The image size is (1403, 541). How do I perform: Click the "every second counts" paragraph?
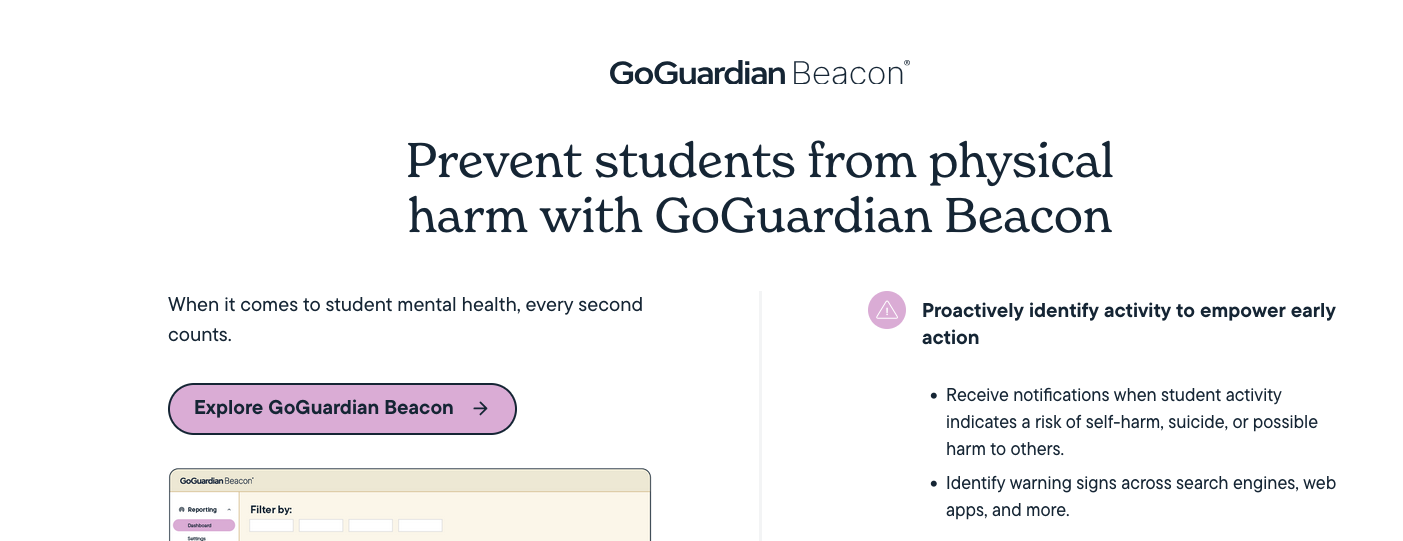pyautogui.click(x=405, y=319)
